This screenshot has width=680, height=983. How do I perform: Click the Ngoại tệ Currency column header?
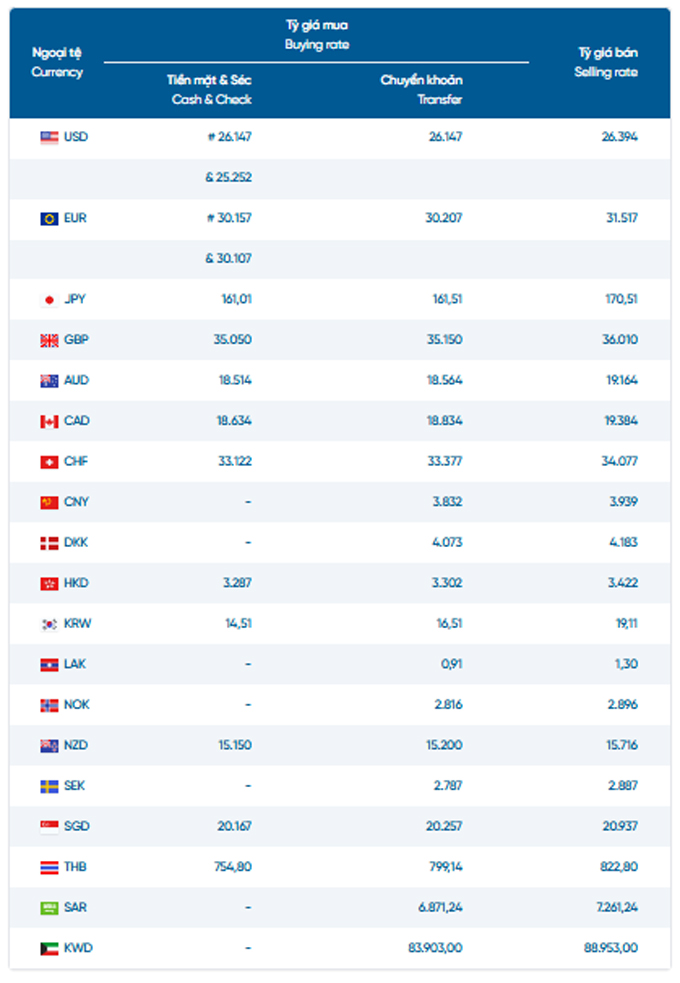tap(57, 62)
